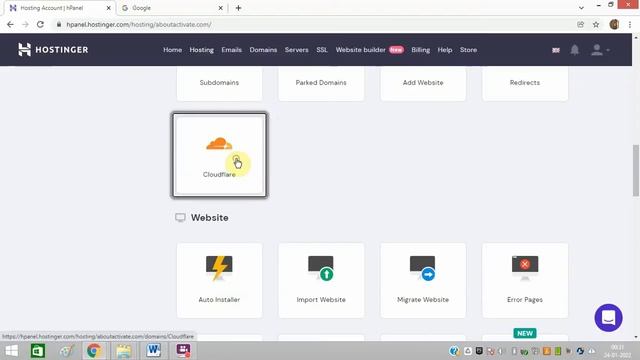Click the Import Website label

[x=321, y=300]
